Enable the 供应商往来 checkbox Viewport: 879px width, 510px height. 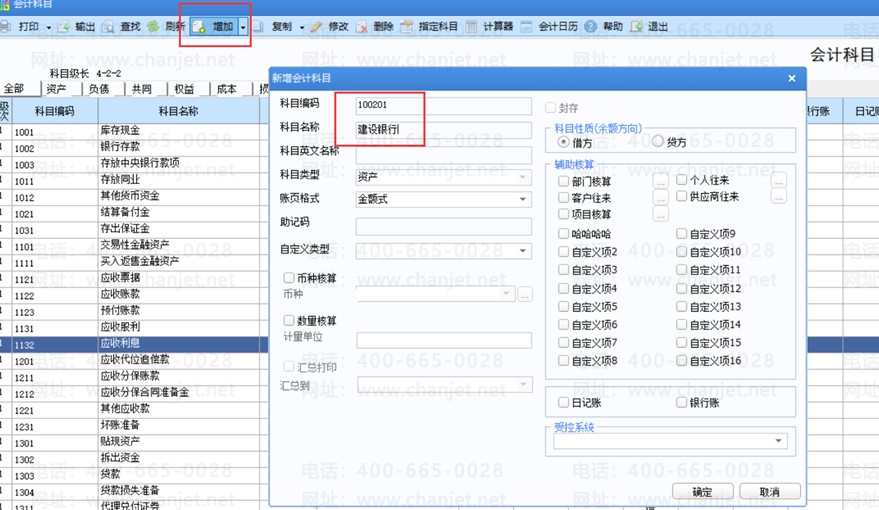682,196
